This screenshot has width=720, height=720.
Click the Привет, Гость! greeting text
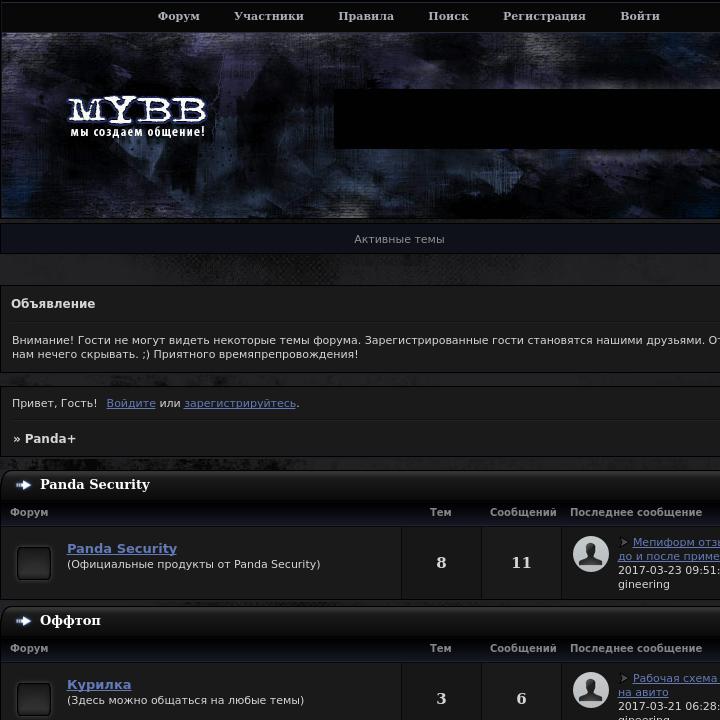coord(54,403)
